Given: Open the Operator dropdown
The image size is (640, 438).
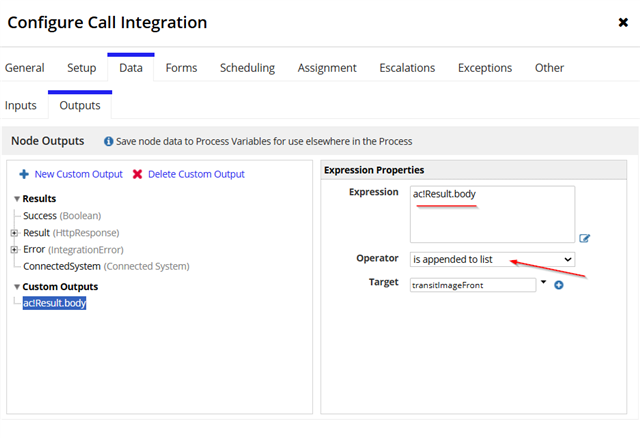Looking at the screenshot, I should 492,259.
